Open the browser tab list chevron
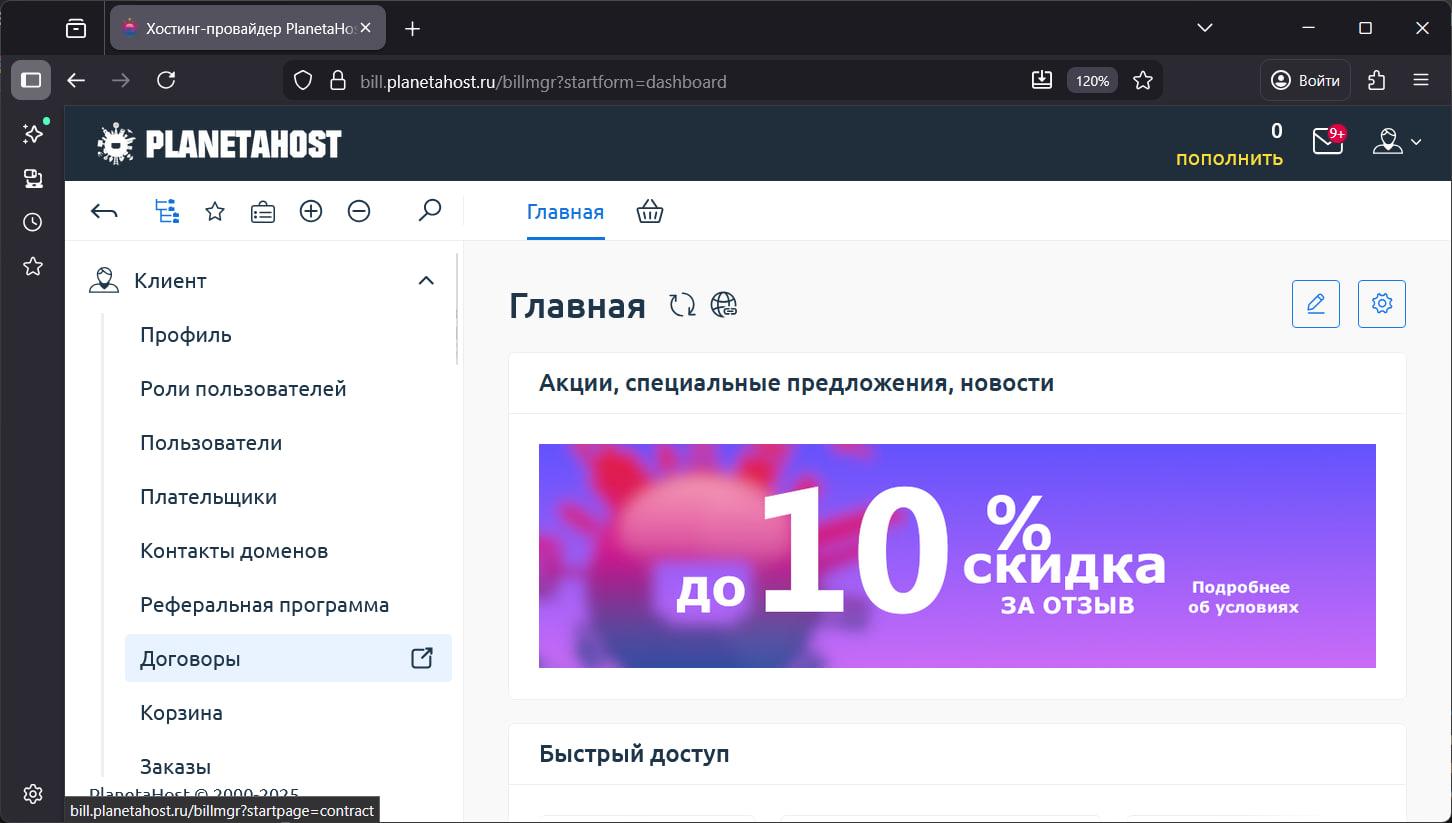 (x=1204, y=28)
